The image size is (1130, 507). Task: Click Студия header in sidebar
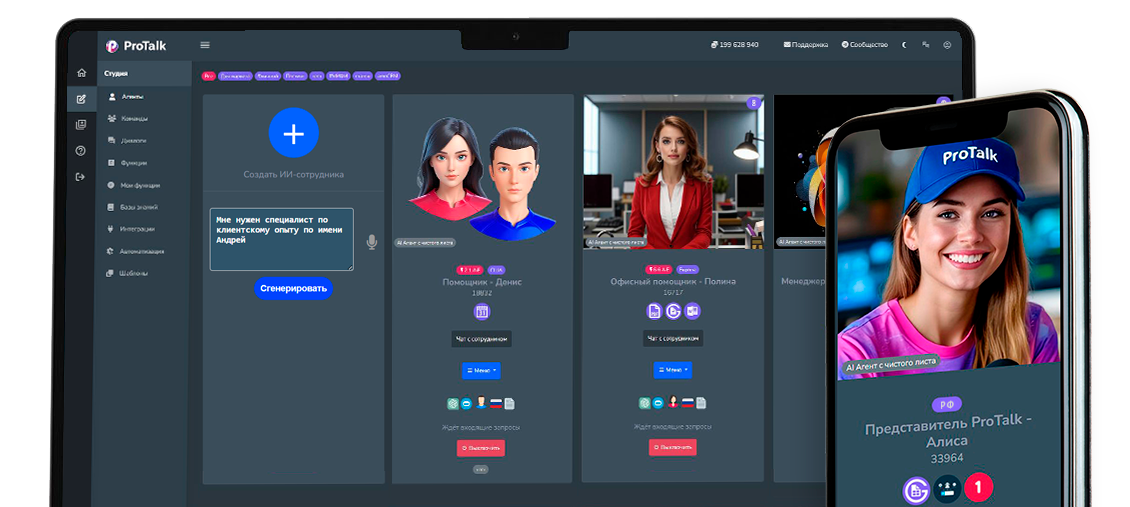116,73
